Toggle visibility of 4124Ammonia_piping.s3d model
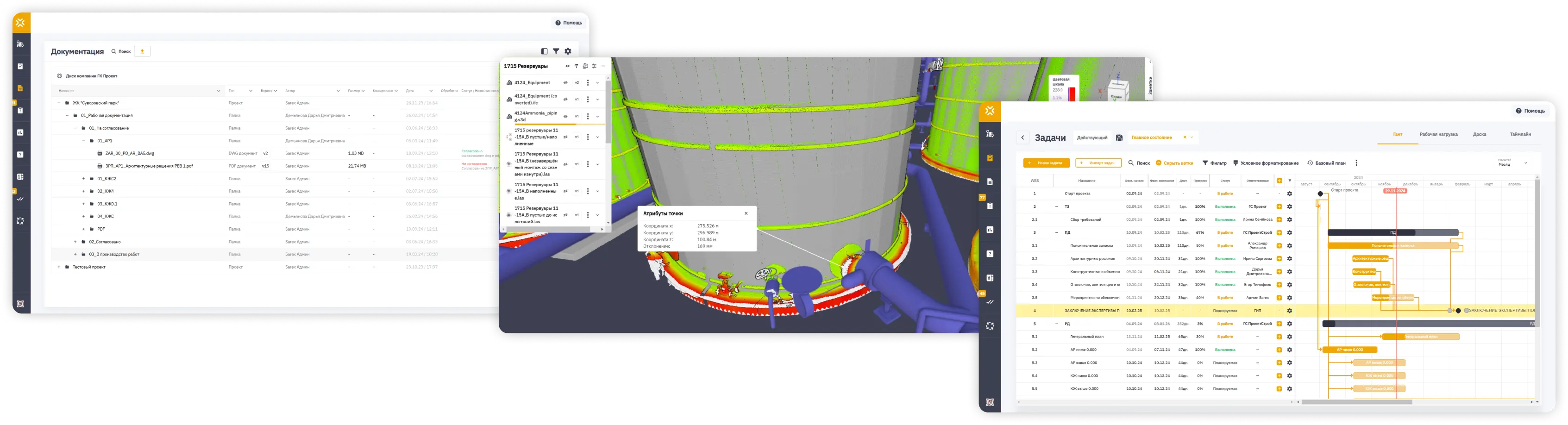Image resolution: width=1568 pixels, height=425 pixels. coord(565,116)
